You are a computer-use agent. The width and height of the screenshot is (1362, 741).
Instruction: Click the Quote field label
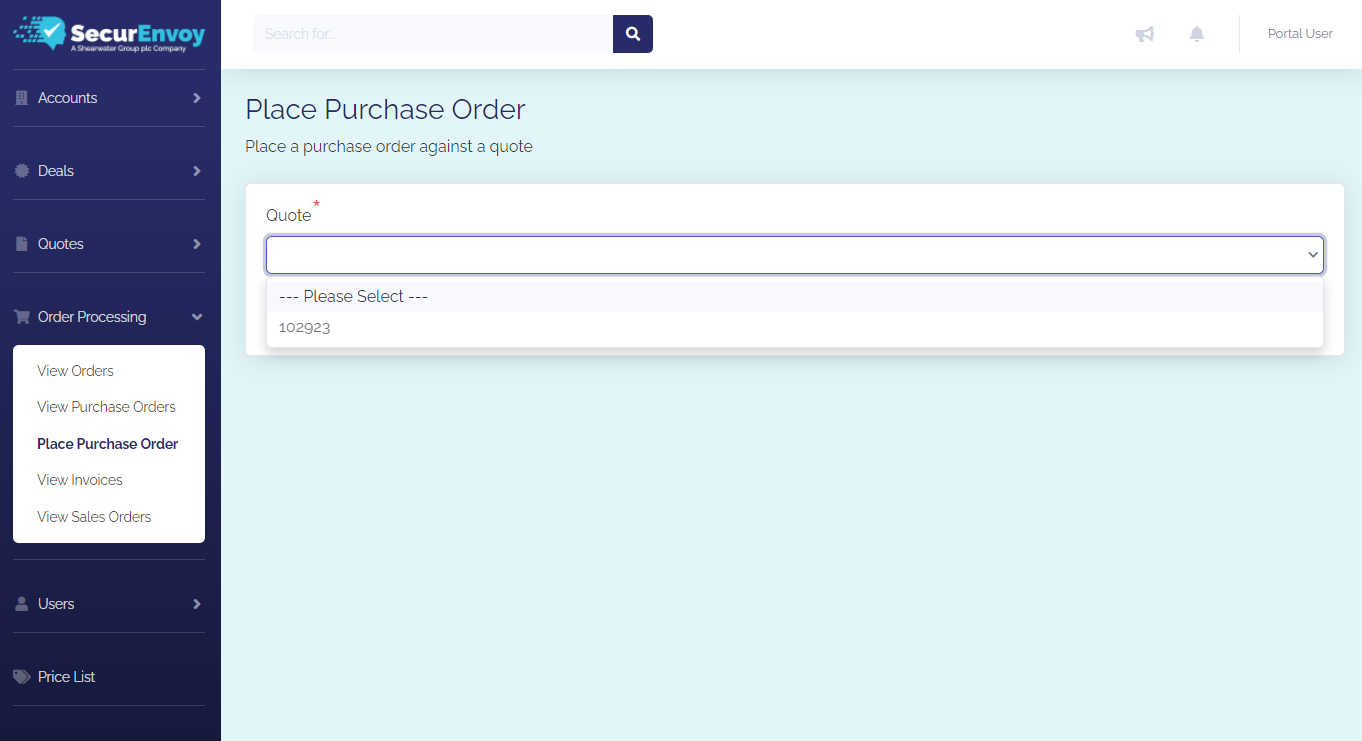click(x=289, y=215)
